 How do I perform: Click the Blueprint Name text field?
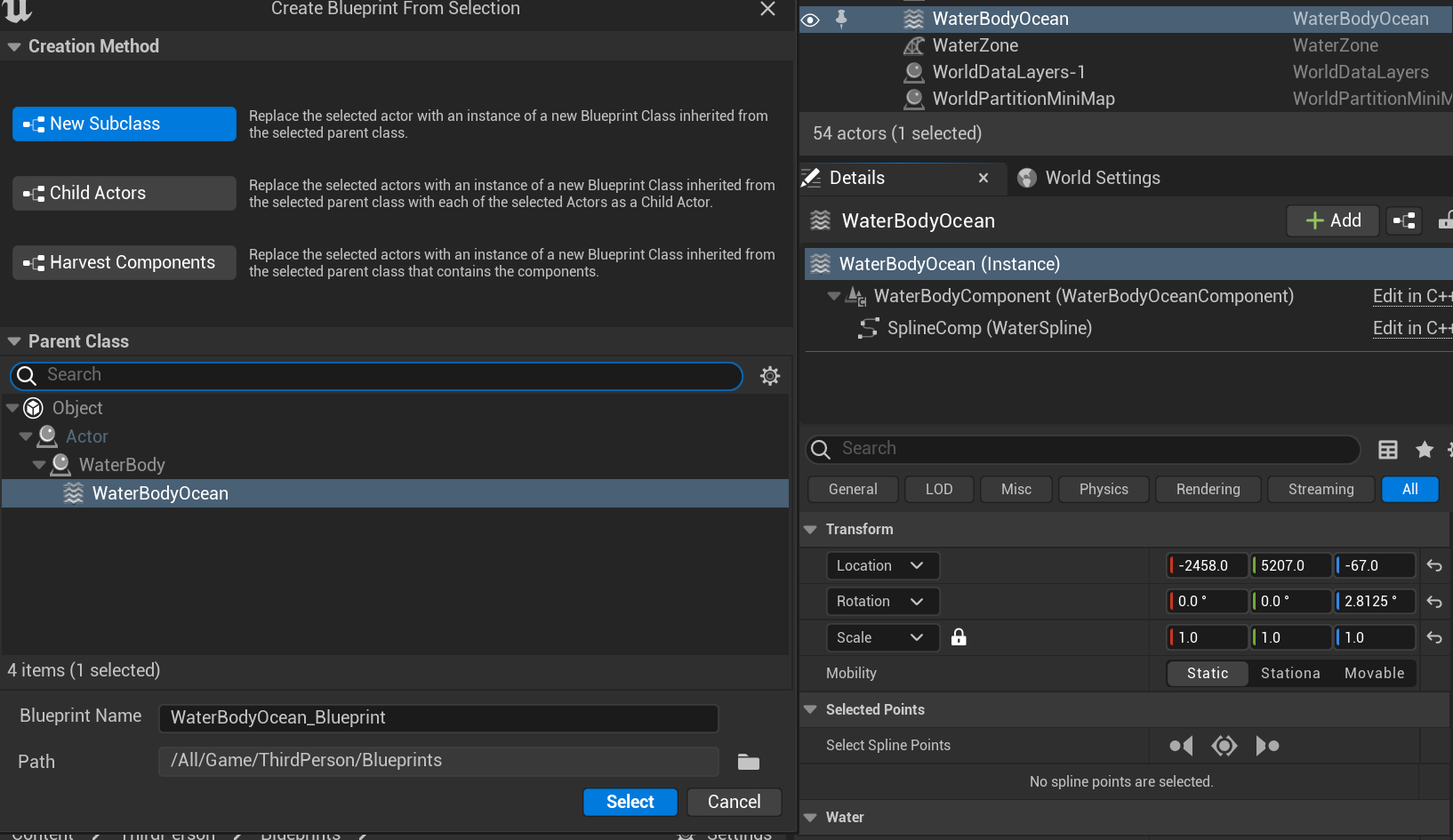(438, 717)
